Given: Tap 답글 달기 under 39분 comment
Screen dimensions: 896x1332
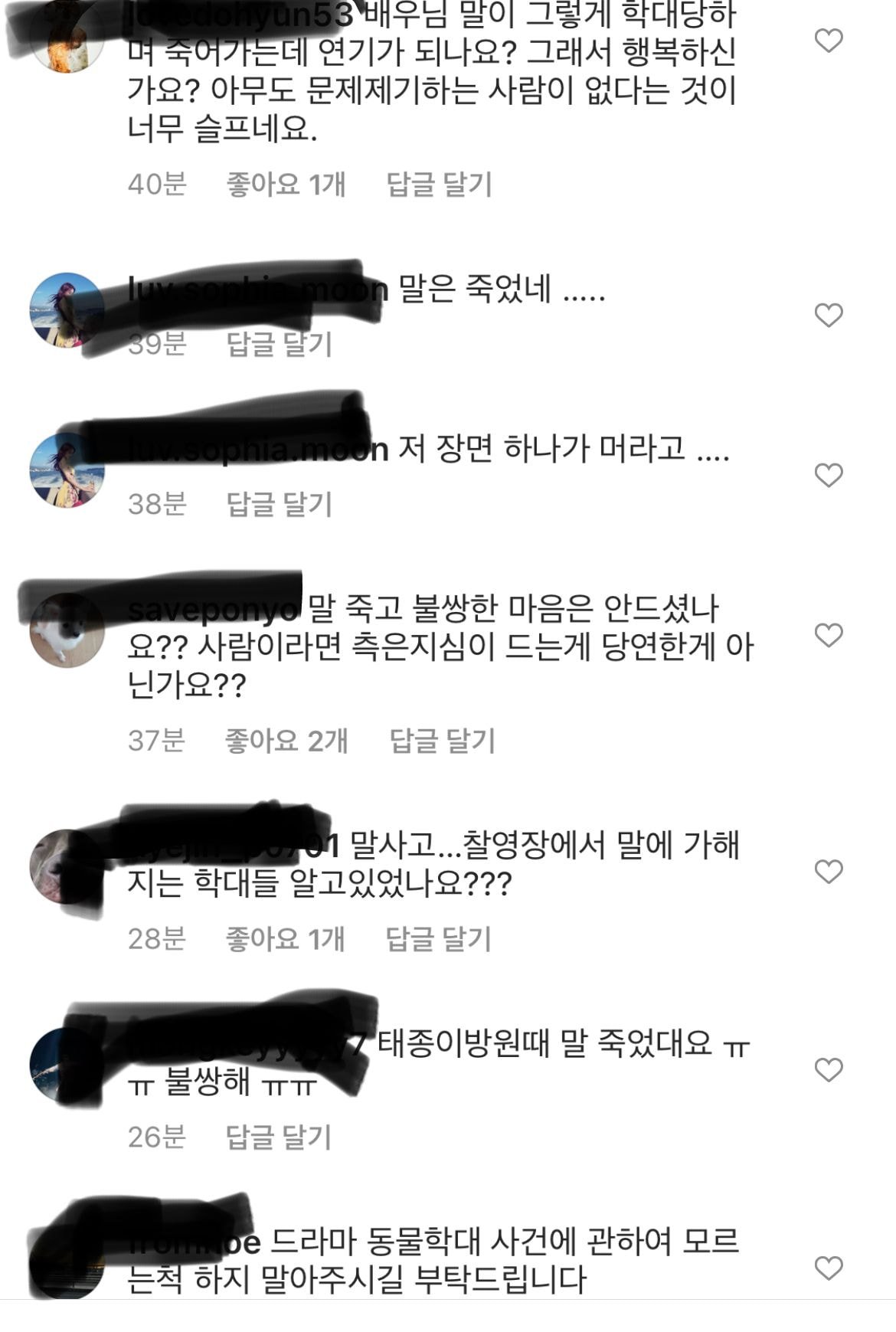Looking at the screenshot, I should 280,344.
